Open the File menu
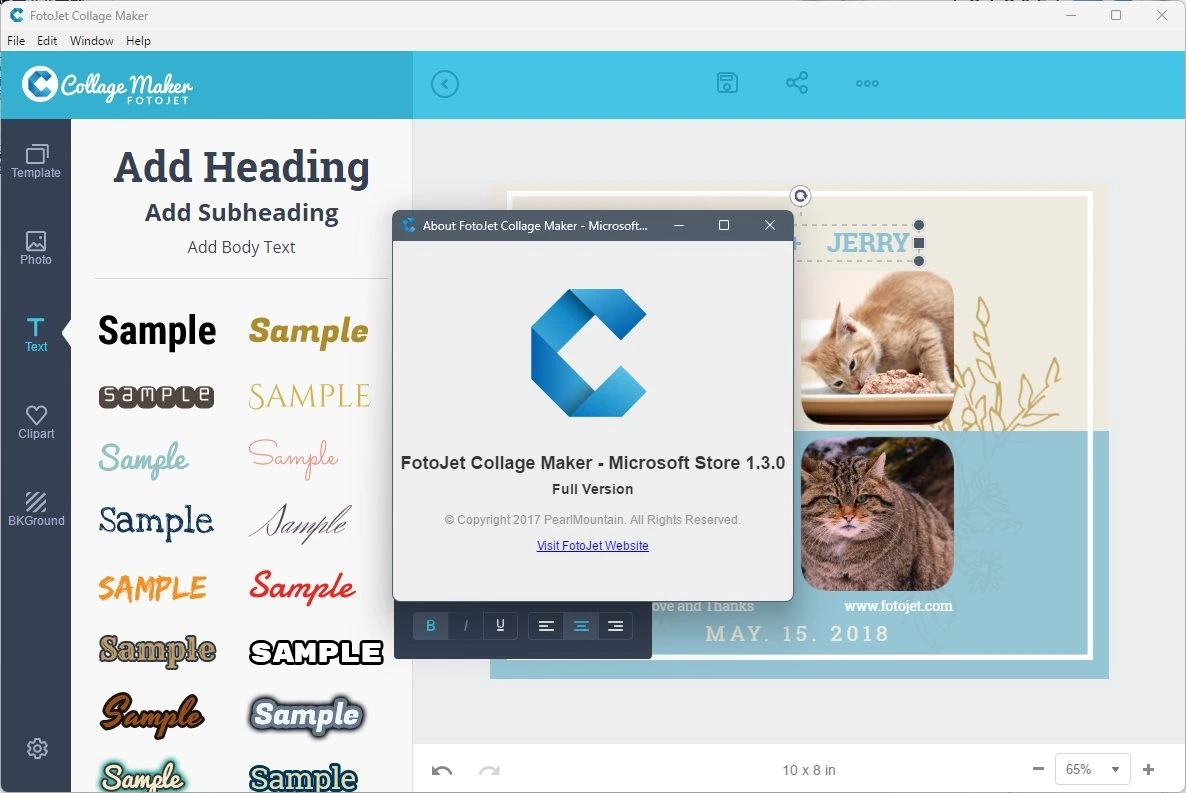 point(16,41)
